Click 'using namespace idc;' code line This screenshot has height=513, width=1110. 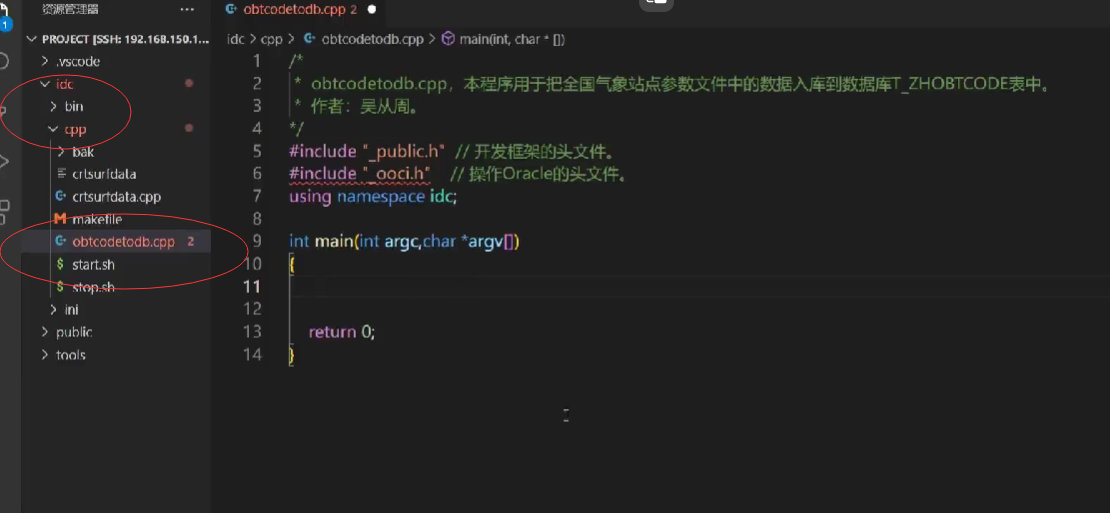[373, 197]
